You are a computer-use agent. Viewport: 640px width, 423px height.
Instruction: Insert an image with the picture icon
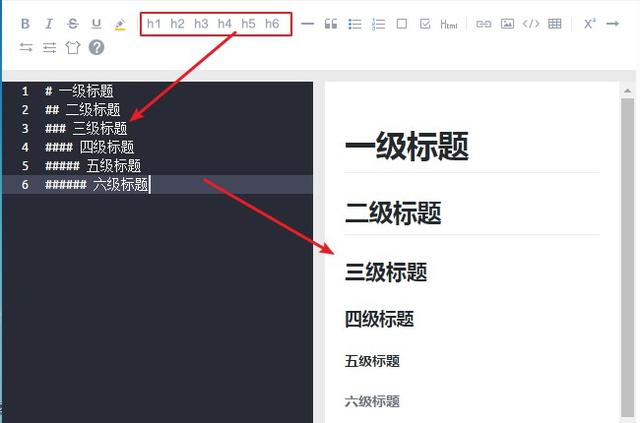pos(507,24)
